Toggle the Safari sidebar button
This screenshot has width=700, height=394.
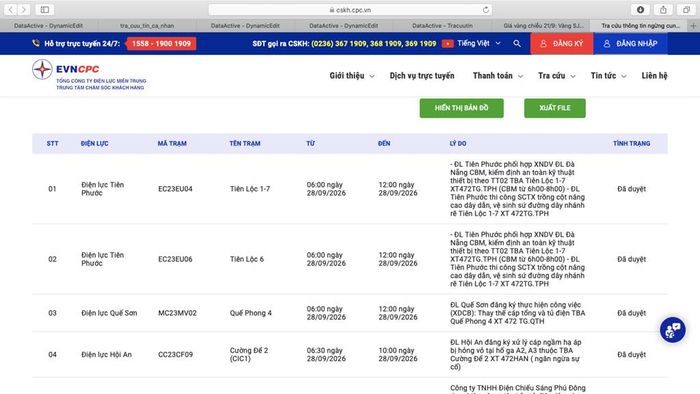tap(45, 9)
